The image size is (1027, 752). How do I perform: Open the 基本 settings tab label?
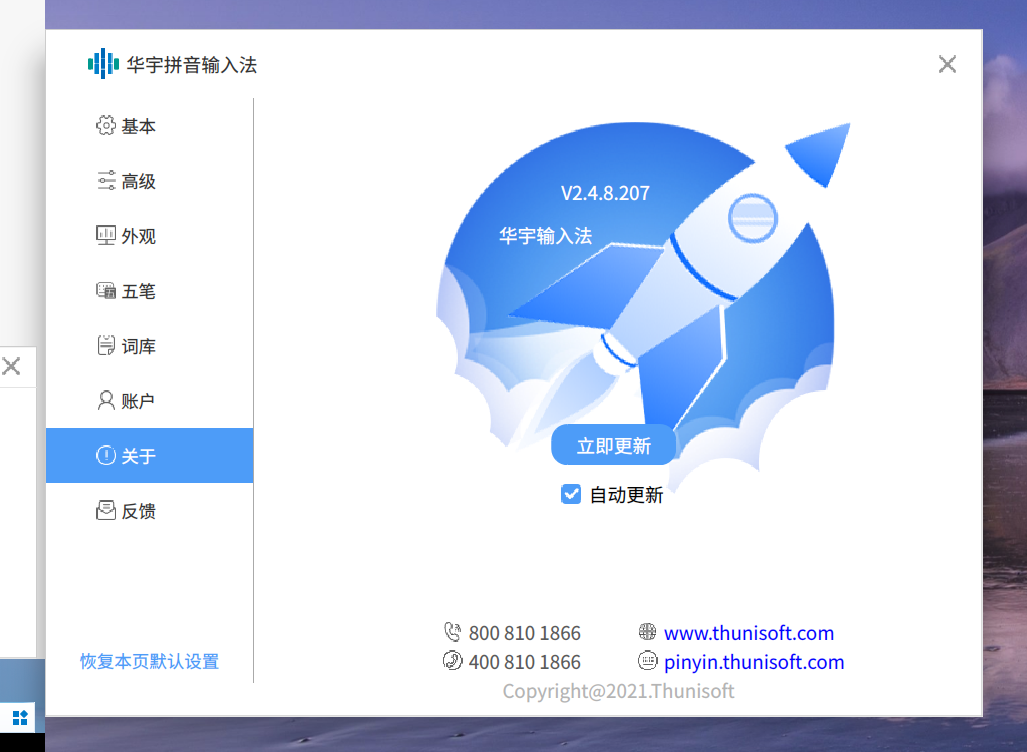coord(138,126)
